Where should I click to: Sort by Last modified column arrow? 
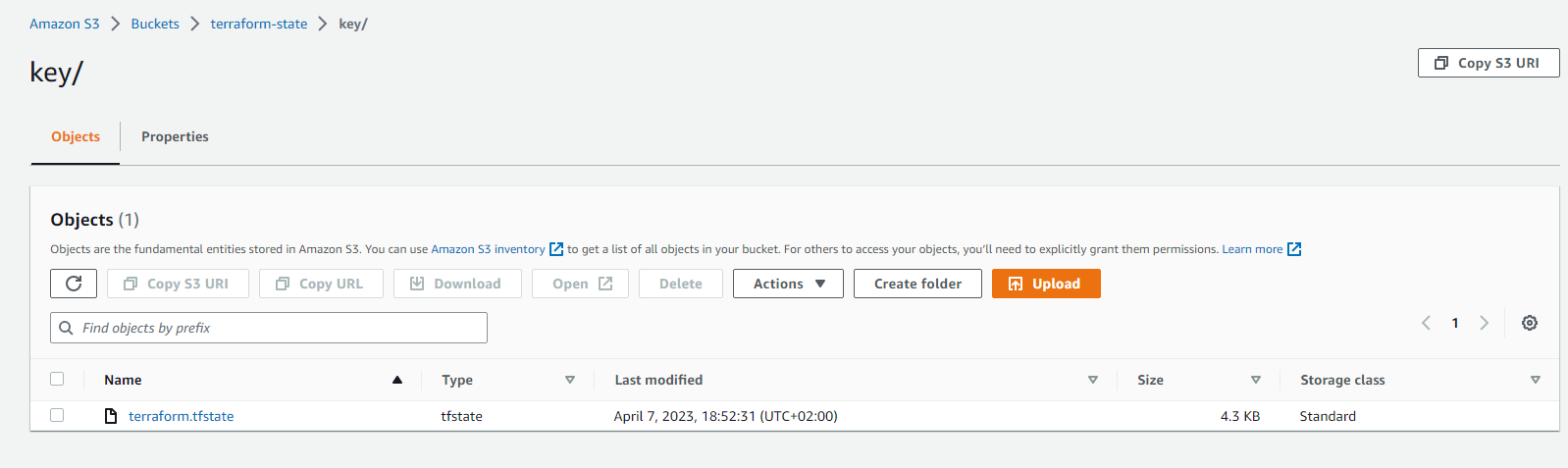click(1093, 380)
